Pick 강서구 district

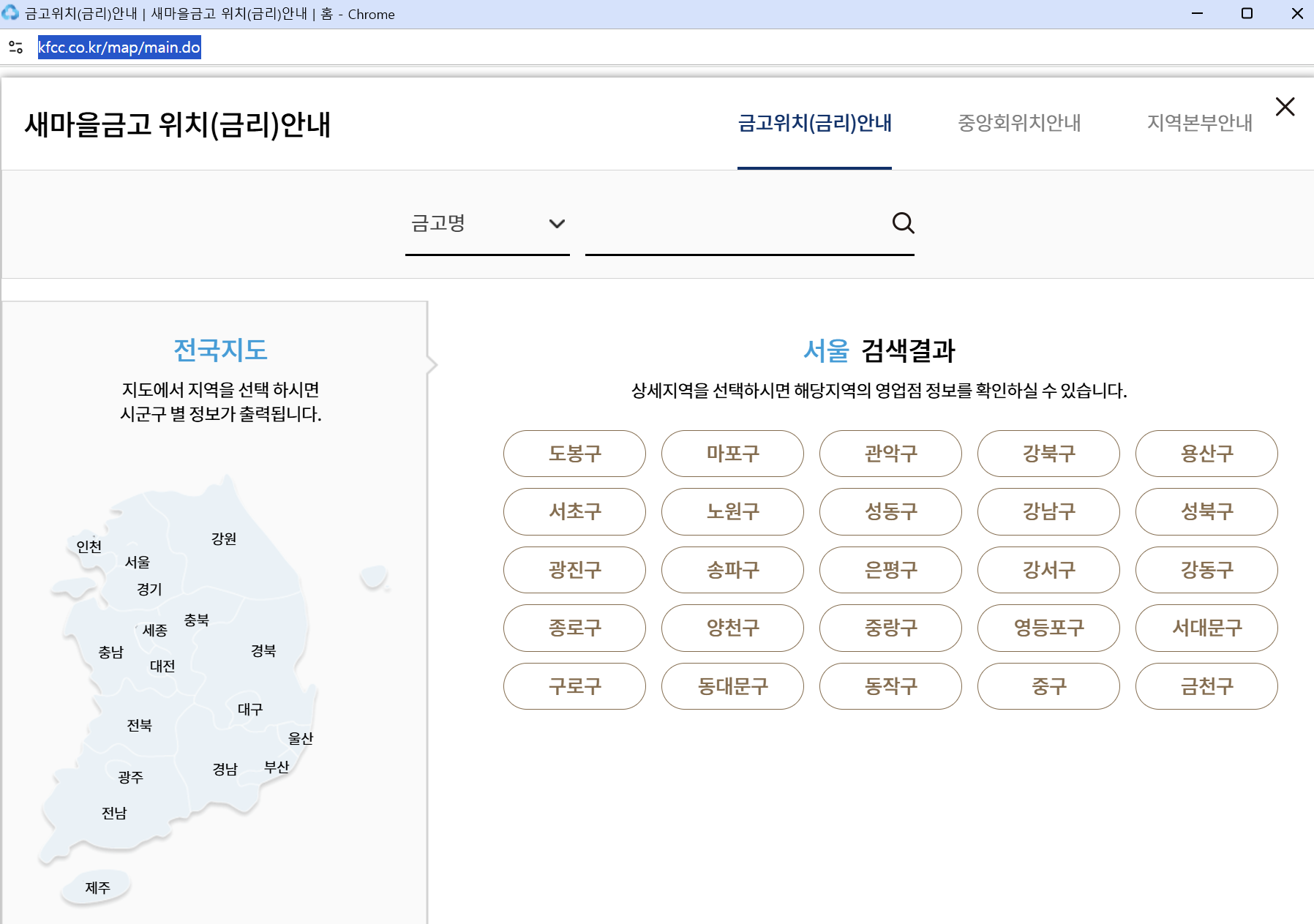click(x=1048, y=570)
